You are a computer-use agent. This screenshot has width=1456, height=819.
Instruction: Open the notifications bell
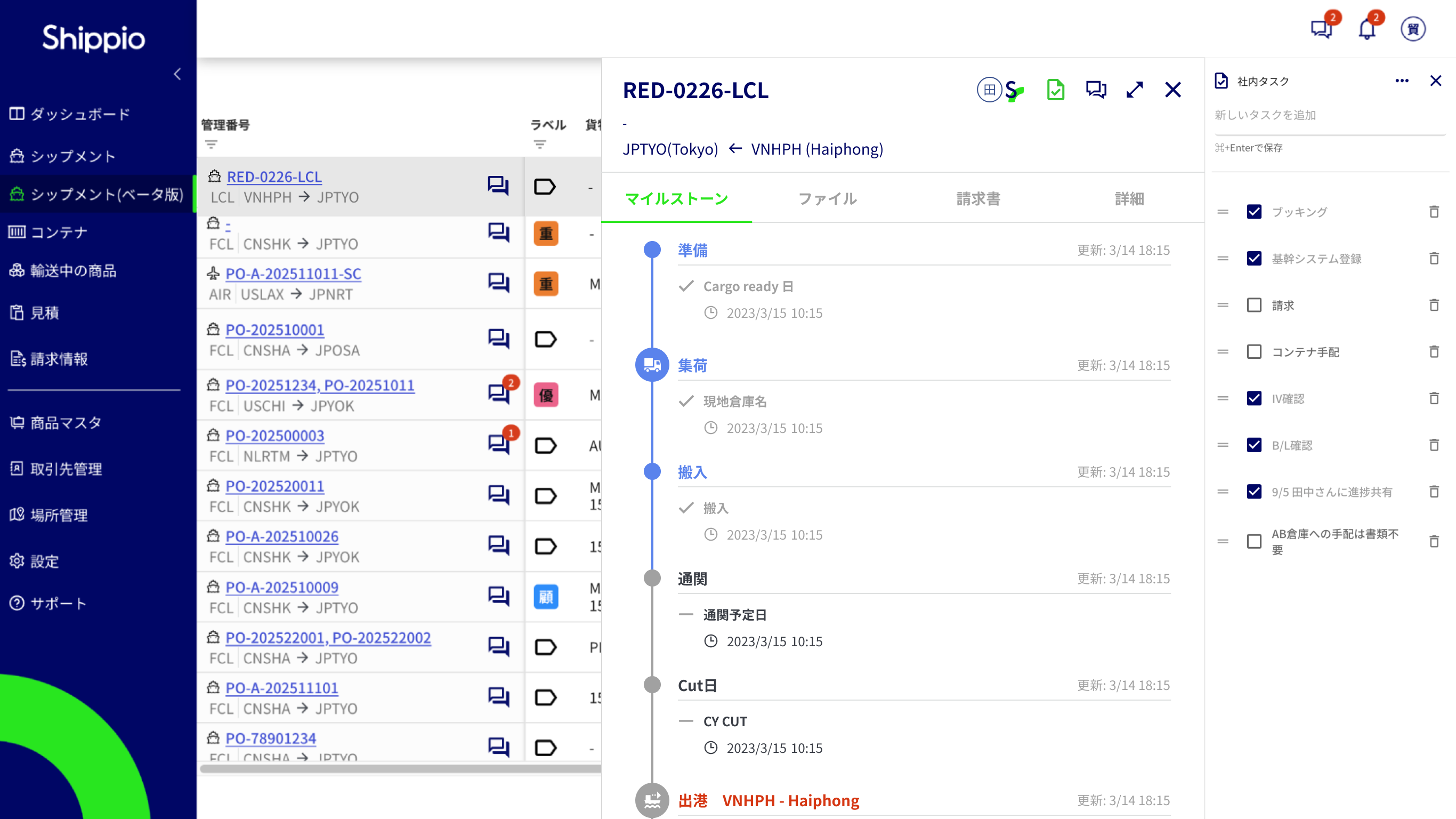click(1367, 28)
